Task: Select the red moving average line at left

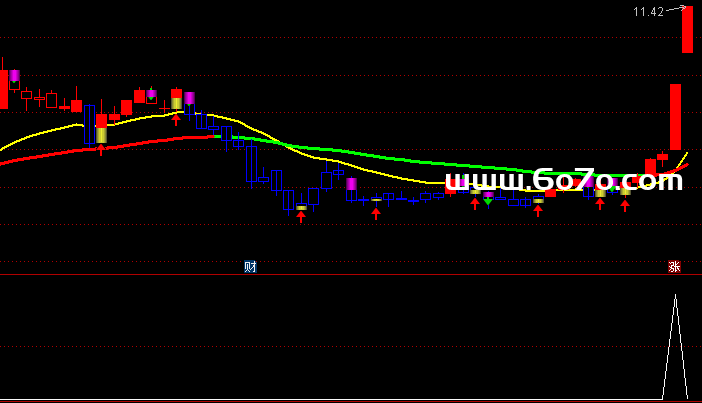Action: coord(60,154)
